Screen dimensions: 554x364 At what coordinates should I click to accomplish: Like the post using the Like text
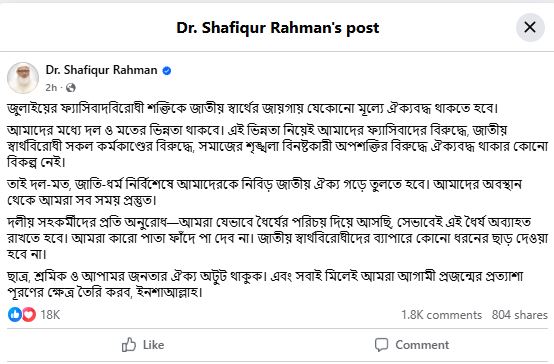(153, 345)
